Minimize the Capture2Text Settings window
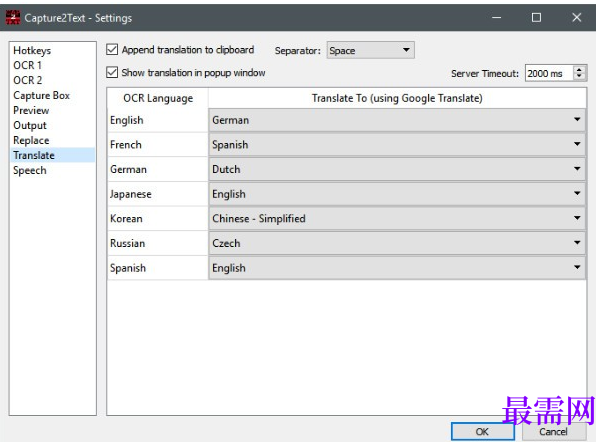This screenshot has height=442, width=614. point(497,18)
